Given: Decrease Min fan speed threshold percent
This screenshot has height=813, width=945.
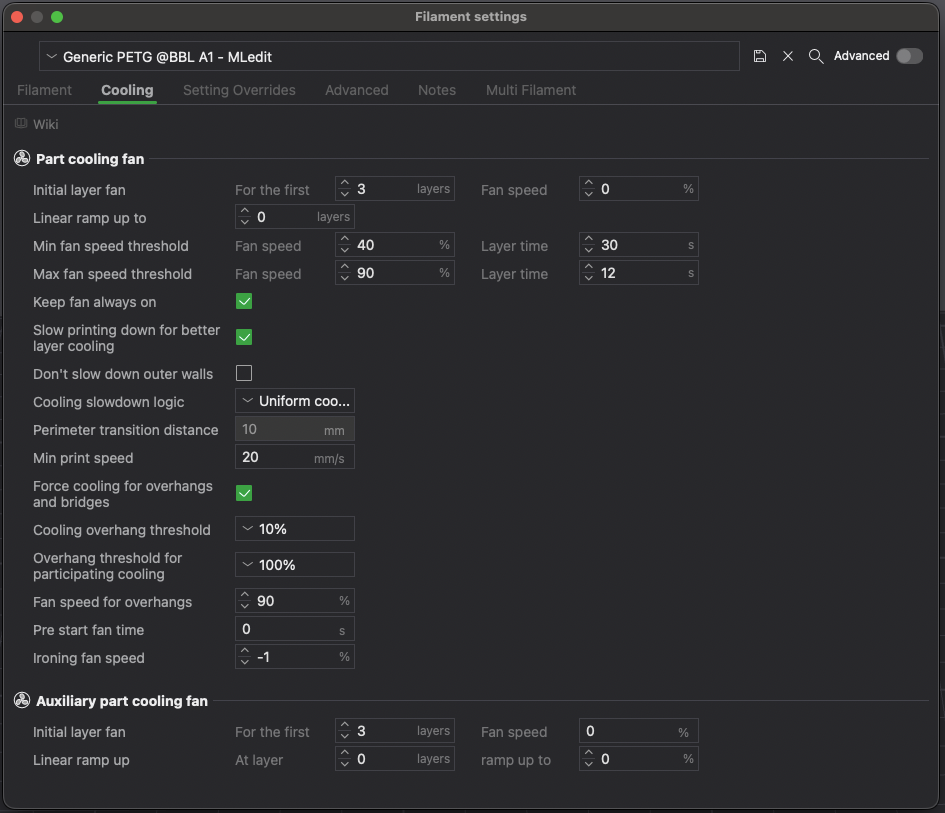Looking at the screenshot, I should coord(345,250).
